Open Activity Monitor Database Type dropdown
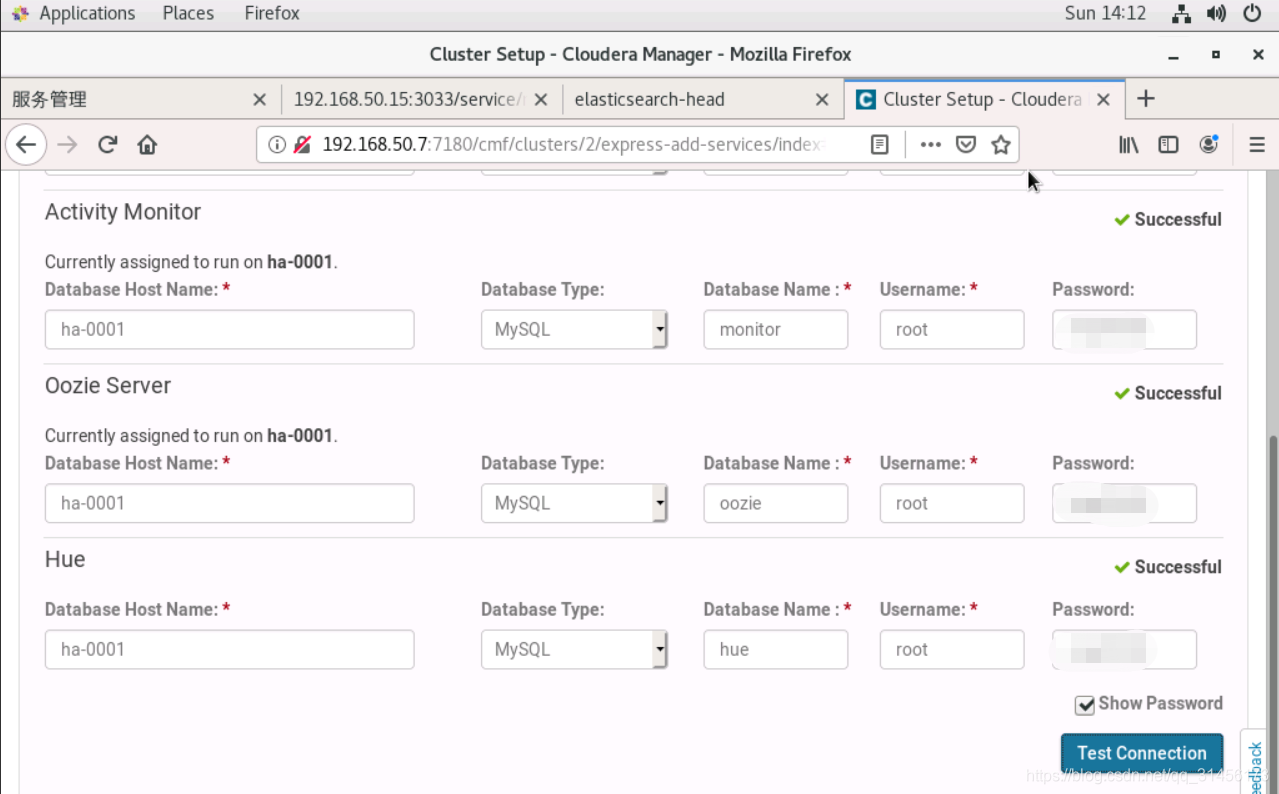Screen dimensions: 1279x794 point(574,329)
